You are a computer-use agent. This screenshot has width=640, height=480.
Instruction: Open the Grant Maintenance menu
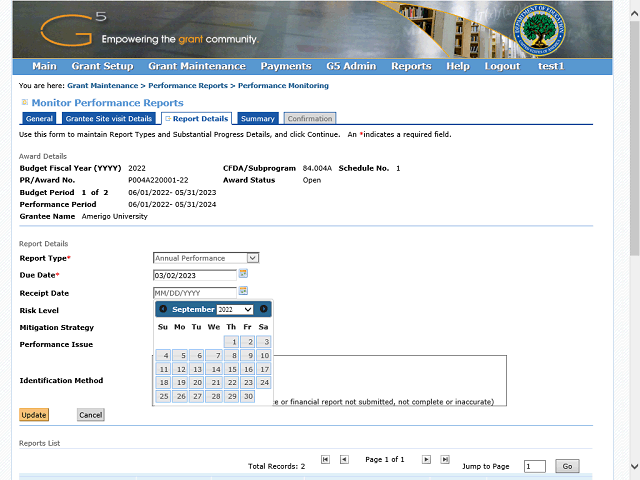click(197, 66)
